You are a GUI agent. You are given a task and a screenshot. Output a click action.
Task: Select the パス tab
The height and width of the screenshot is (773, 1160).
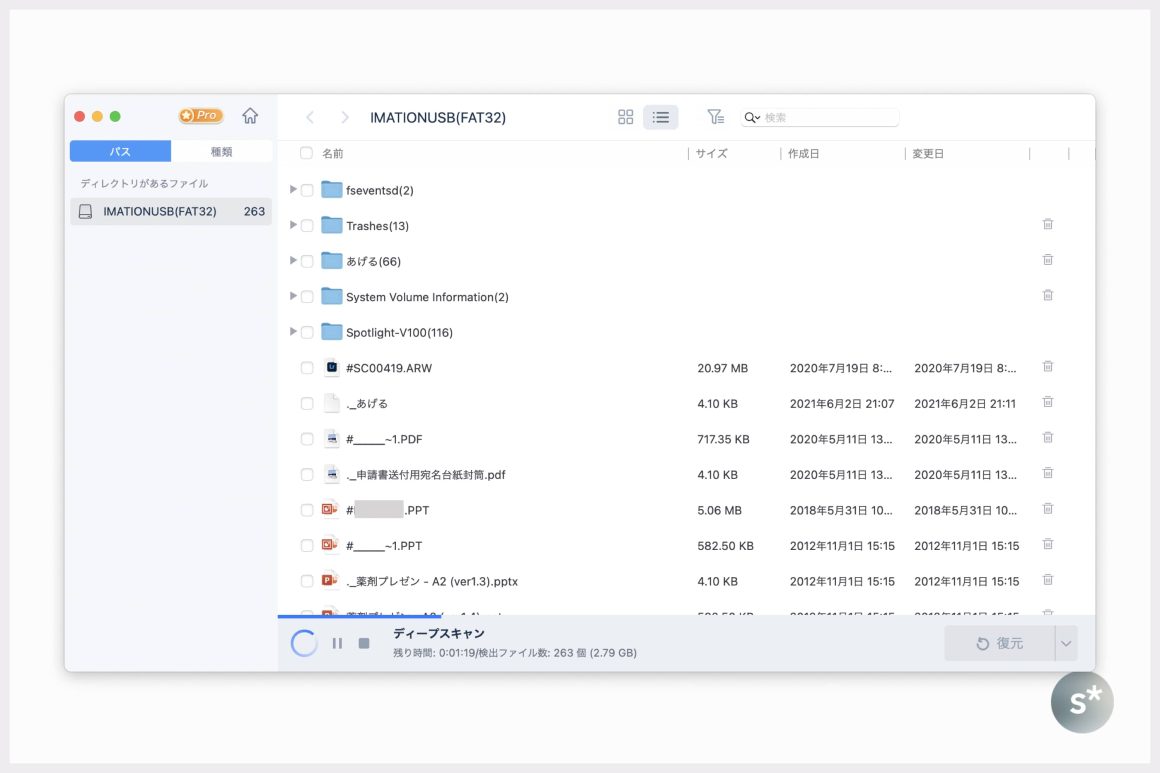tap(120, 152)
